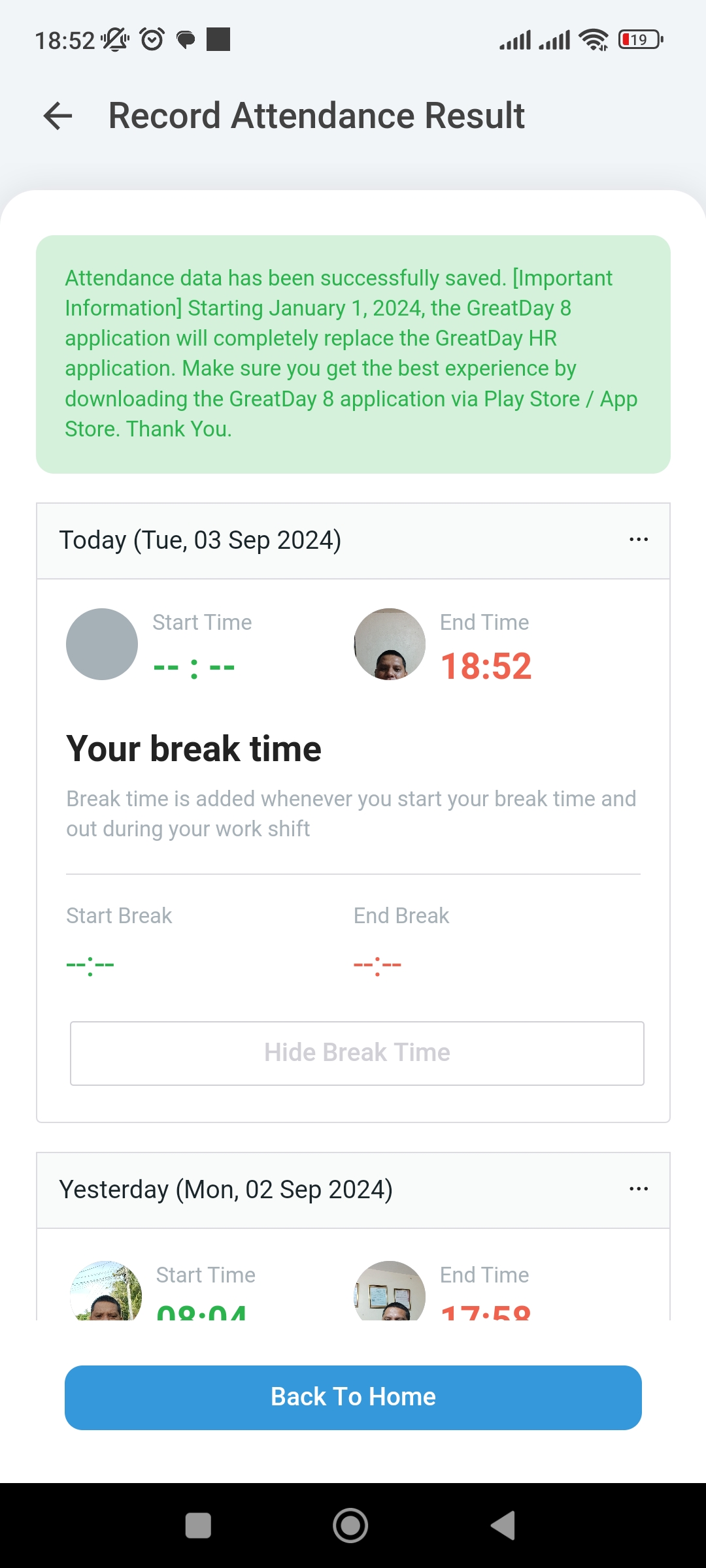Tap the green attendance saved notice
This screenshot has width=706, height=1568.
(x=353, y=354)
